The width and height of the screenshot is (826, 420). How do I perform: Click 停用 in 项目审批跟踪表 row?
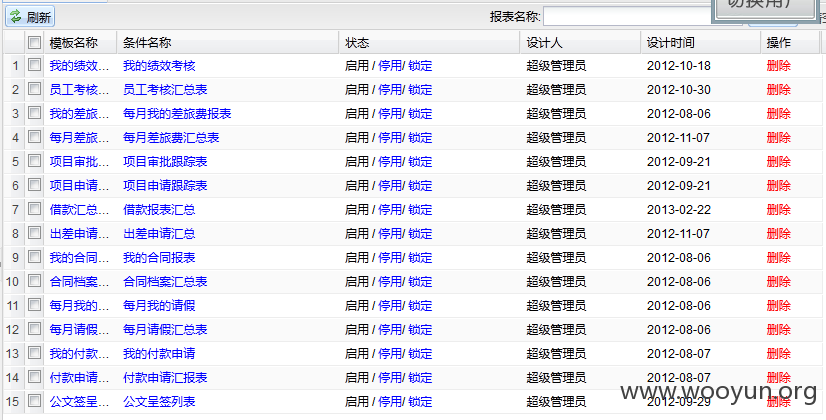click(390, 162)
